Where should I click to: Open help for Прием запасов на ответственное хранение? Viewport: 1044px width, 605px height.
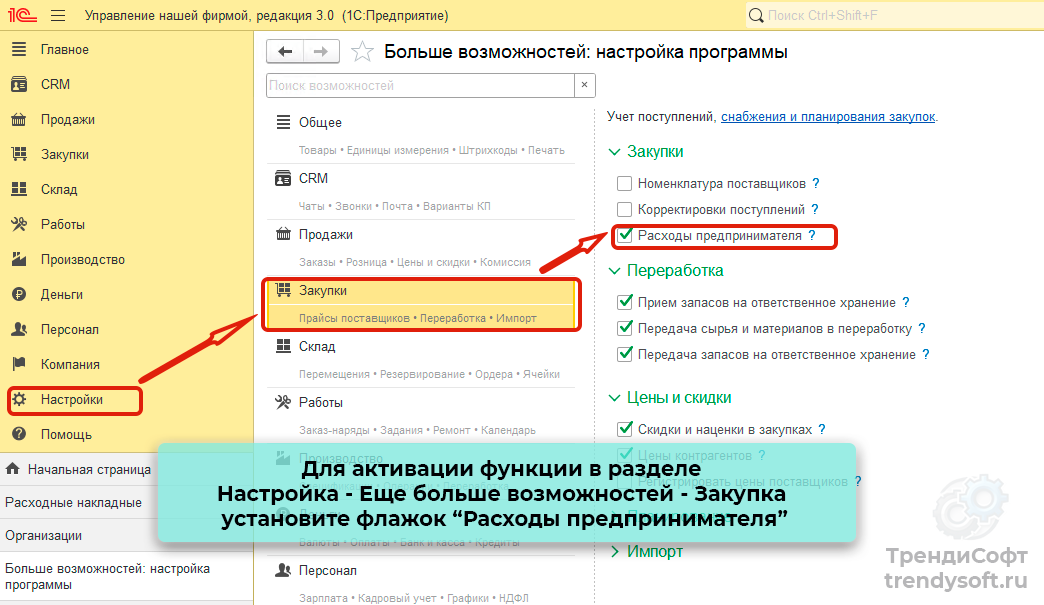(x=906, y=302)
